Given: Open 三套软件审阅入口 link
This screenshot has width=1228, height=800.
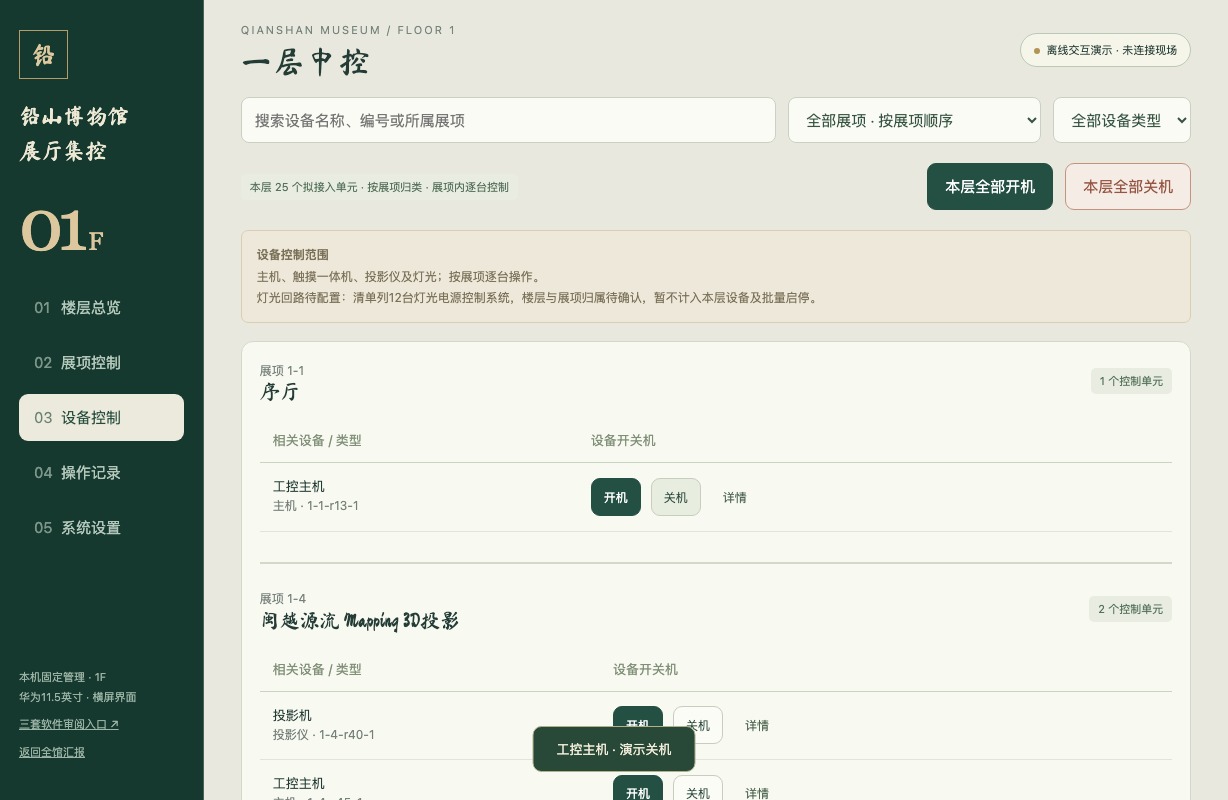Looking at the screenshot, I should click(x=69, y=724).
